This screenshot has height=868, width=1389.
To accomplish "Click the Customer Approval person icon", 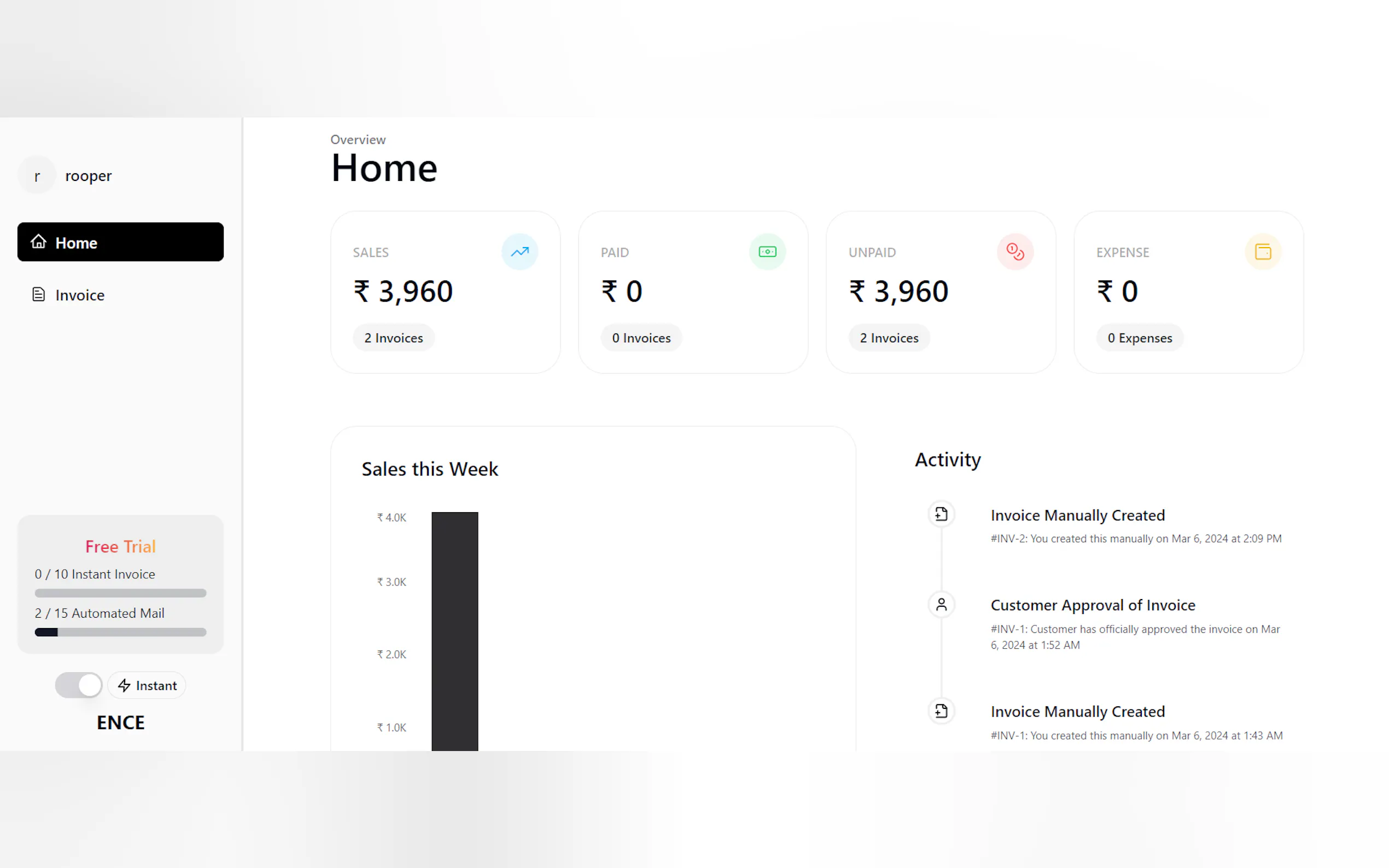I will 941,605.
